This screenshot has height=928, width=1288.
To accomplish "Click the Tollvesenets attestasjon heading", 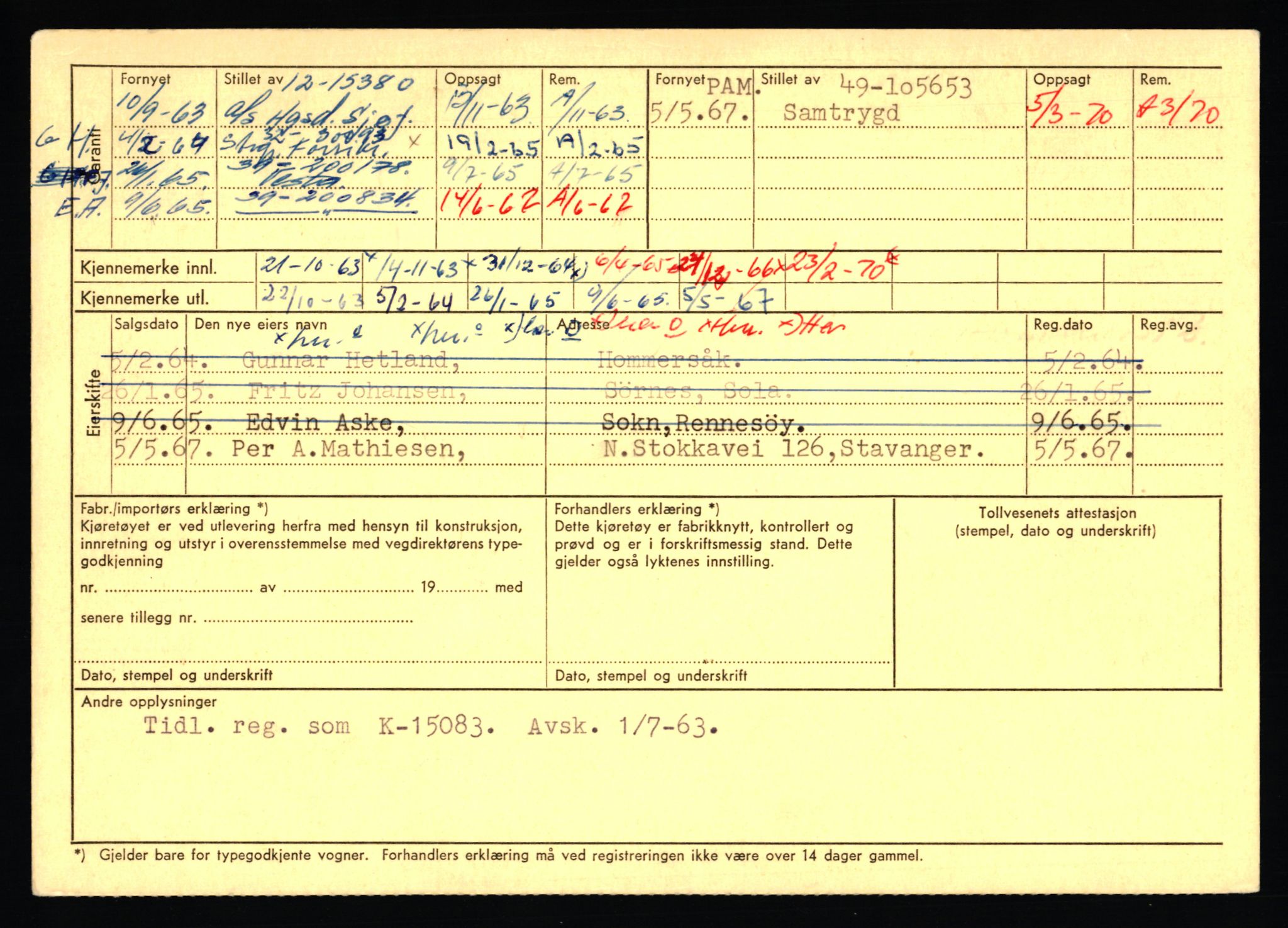I will tap(1057, 513).
